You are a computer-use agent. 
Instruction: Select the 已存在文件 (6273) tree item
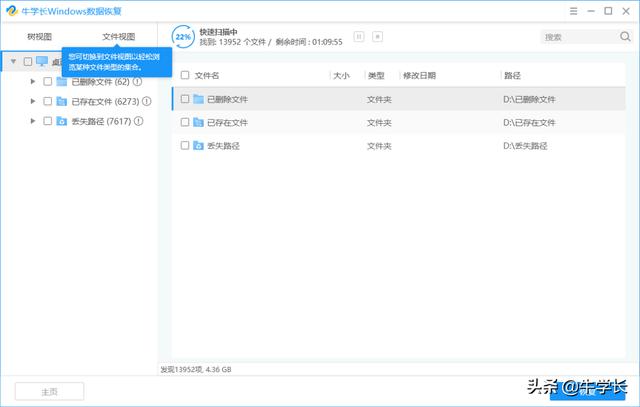(x=105, y=101)
